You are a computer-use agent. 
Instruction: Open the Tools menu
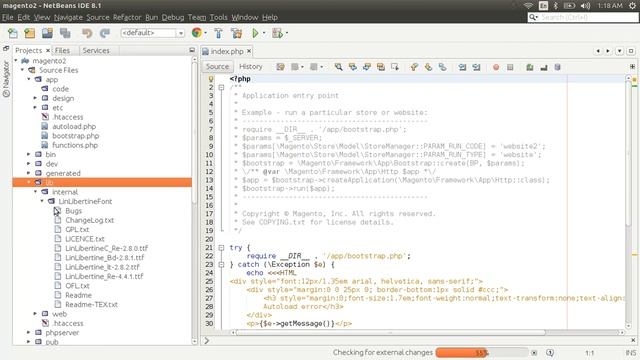(218, 17)
